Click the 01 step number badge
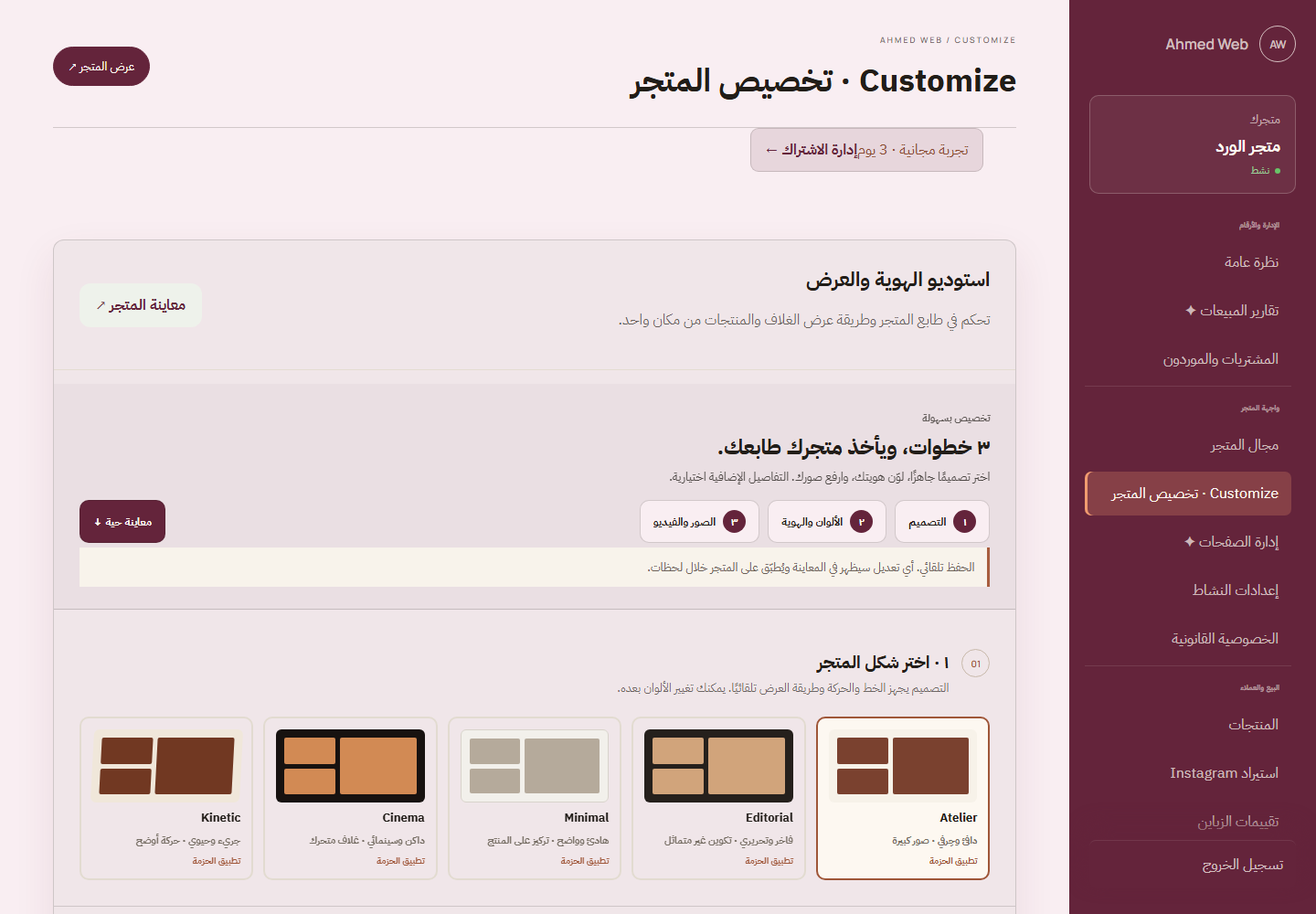 (x=976, y=664)
